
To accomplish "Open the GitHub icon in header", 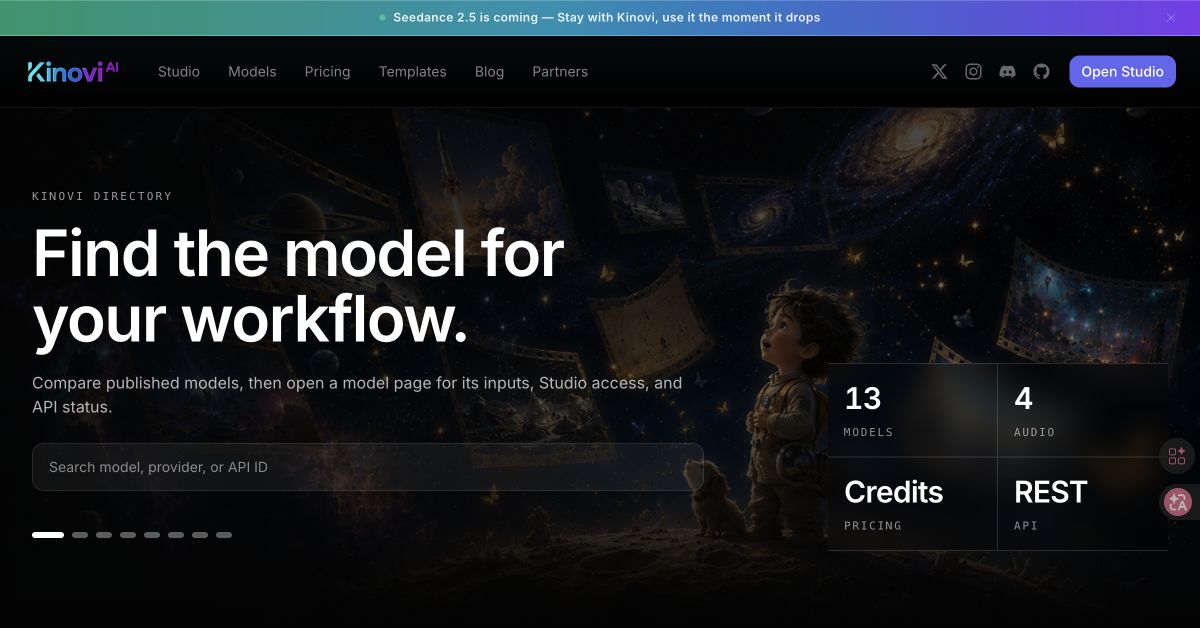I will tap(1041, 72).
